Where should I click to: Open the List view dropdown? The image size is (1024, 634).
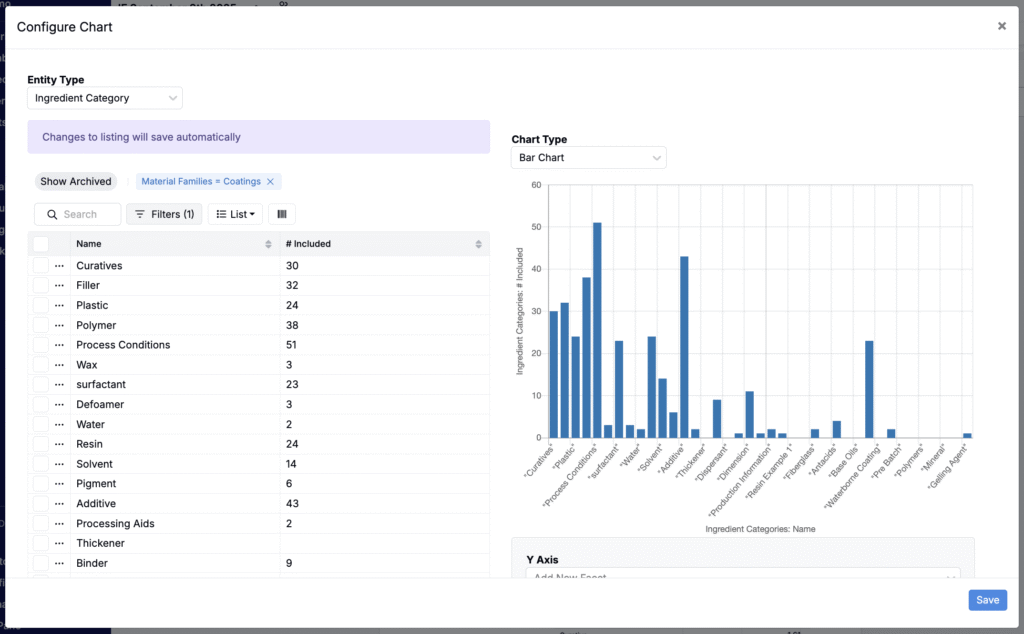(235, 214)
